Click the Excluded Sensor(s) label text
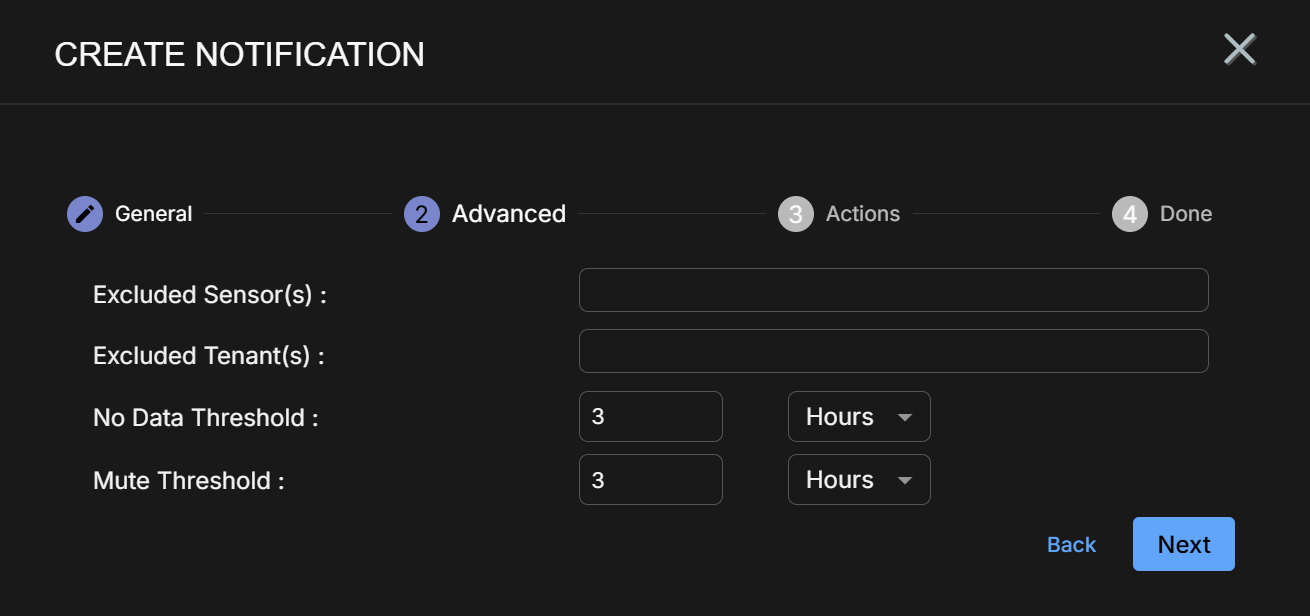The width and height of the screenshot is (1310, 616). (x=210, y=295)
